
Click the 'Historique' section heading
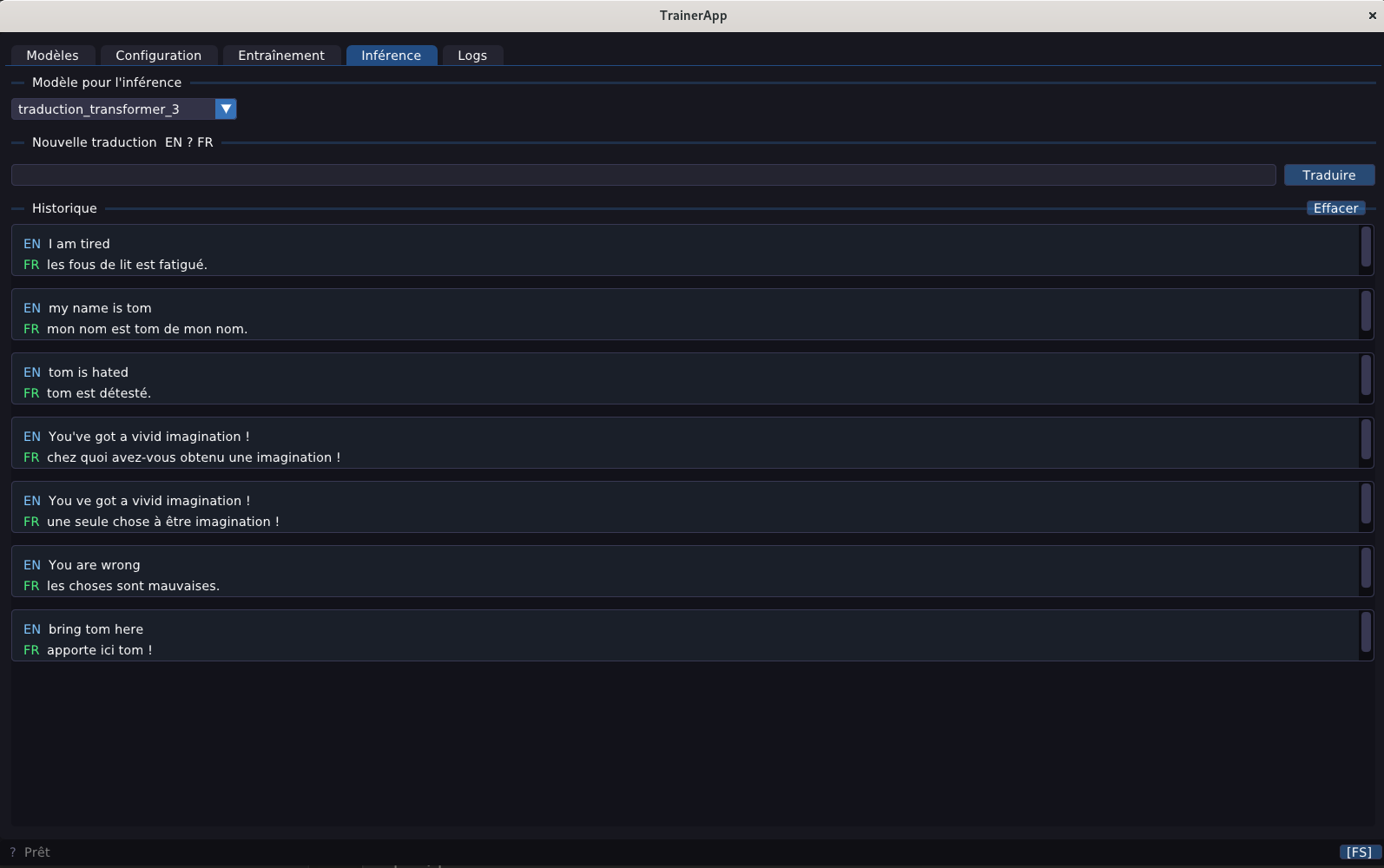tap(64, 208)
